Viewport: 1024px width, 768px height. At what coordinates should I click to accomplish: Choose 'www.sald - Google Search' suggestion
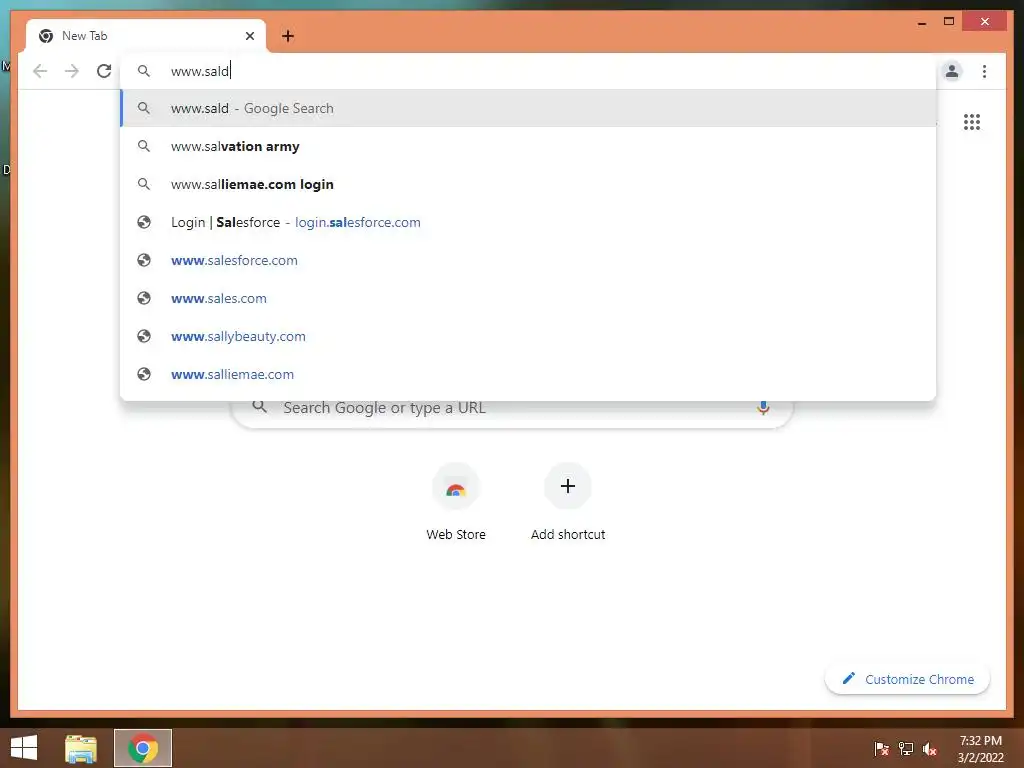point(528,108)
